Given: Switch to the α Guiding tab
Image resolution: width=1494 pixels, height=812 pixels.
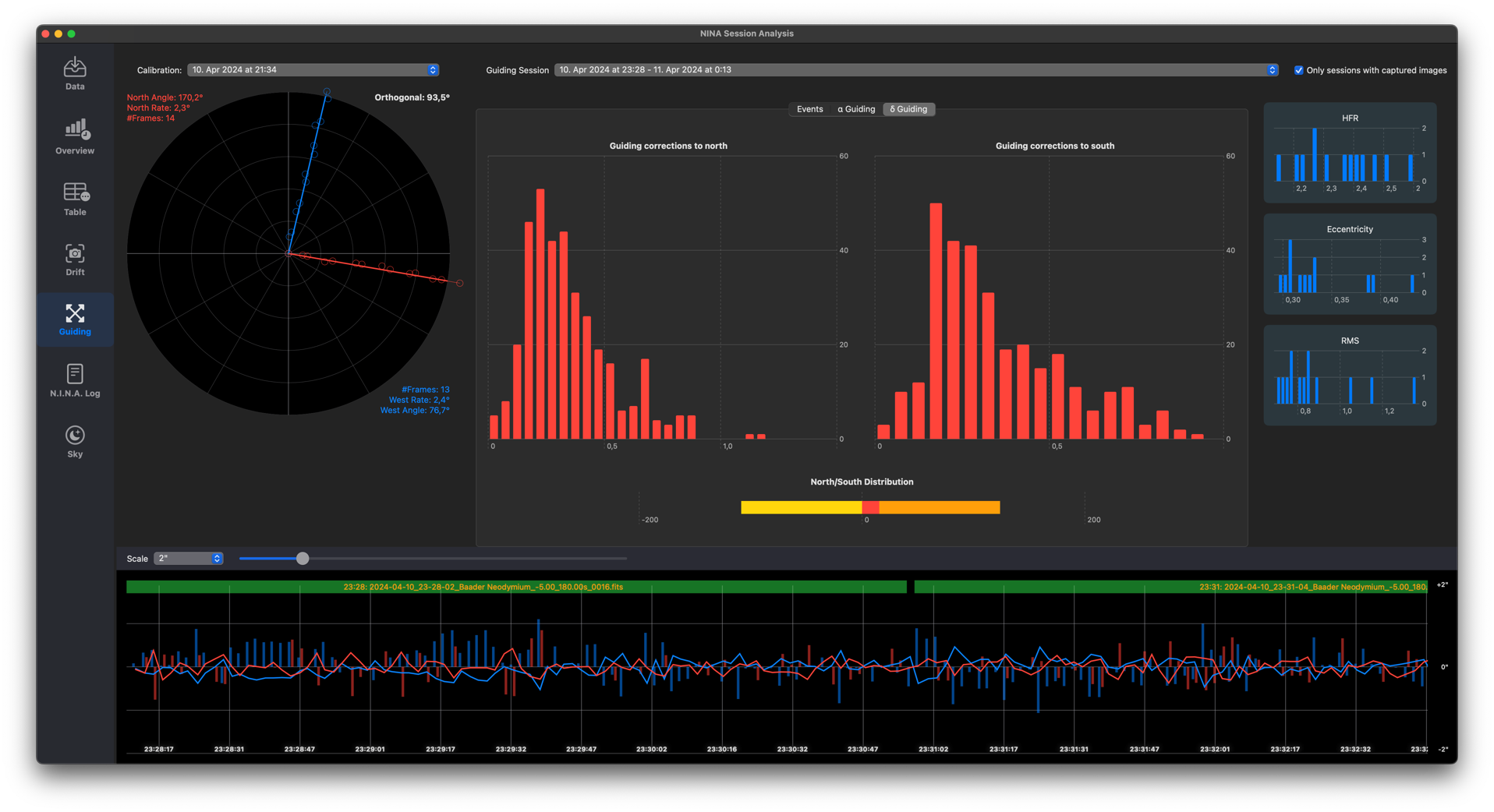Looking at the screenshot, I should (855, 109).
